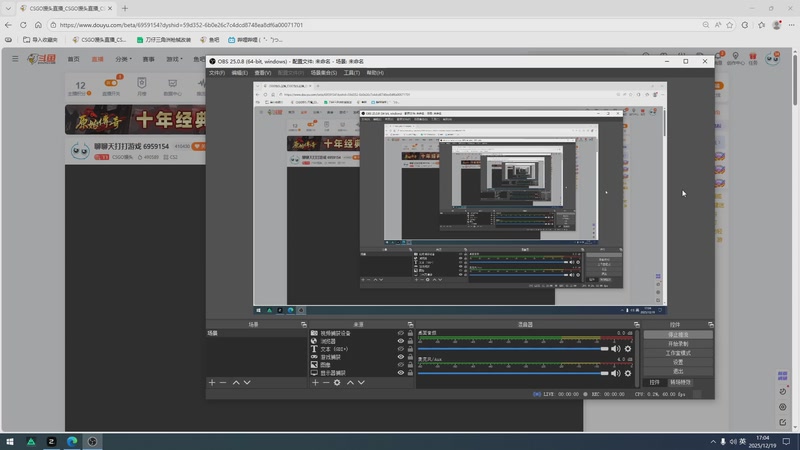Toggle visibility of 图像 source

point(401,365)
